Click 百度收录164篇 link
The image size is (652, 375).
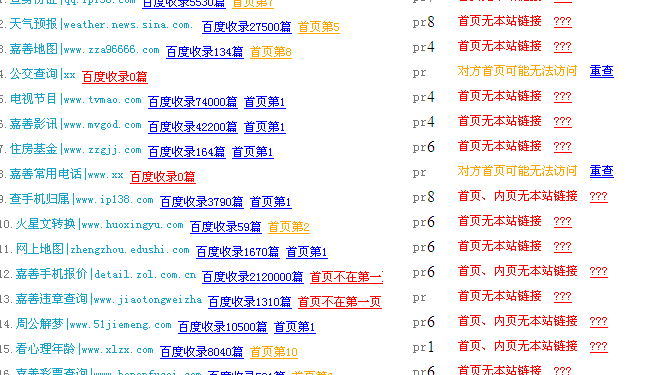pyautogui.click(x=187, y=152)
